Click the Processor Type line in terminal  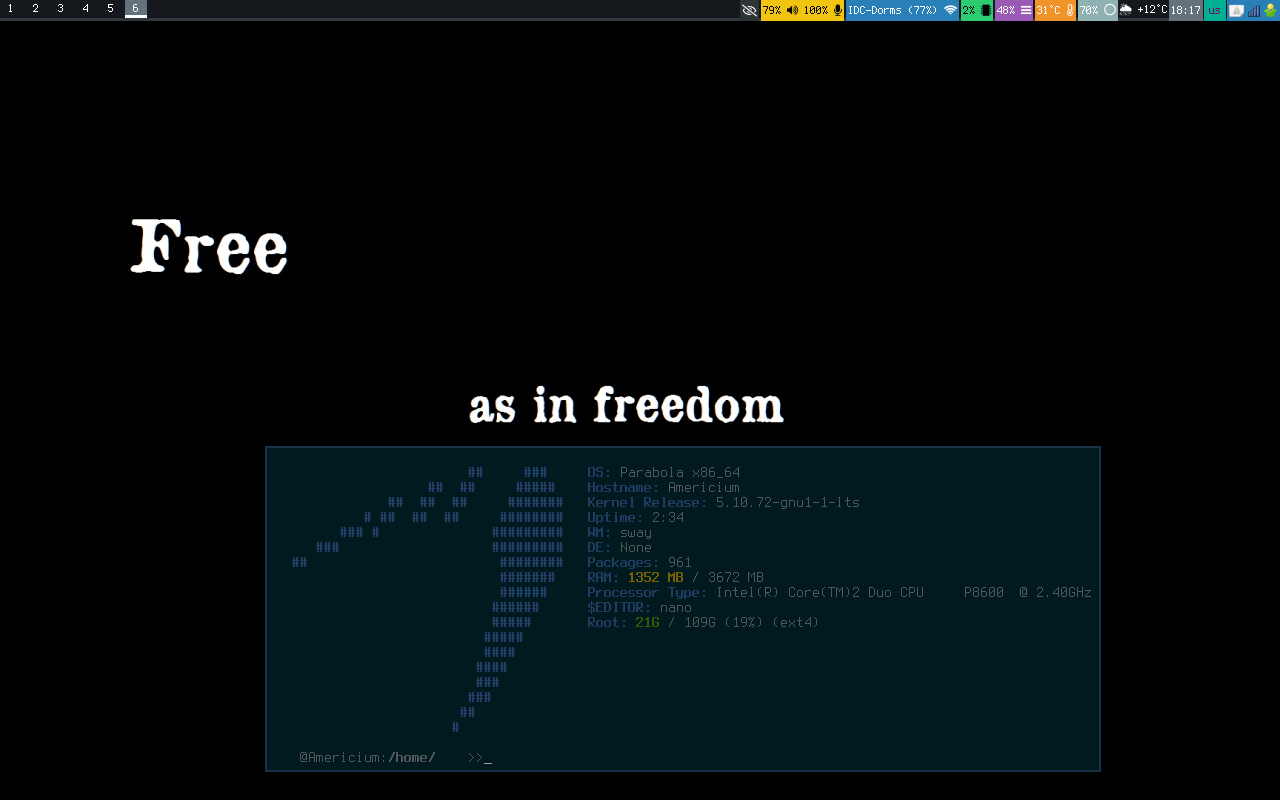click(840, 593)
